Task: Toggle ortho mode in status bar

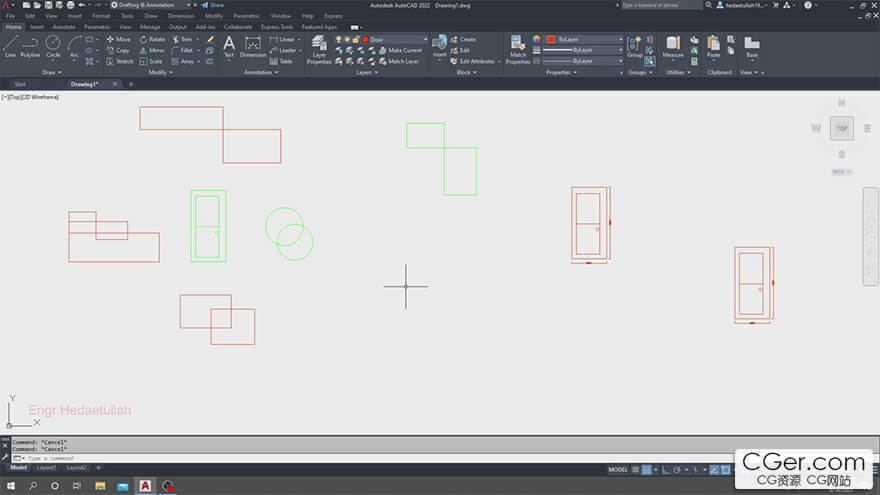Action: 666,470
